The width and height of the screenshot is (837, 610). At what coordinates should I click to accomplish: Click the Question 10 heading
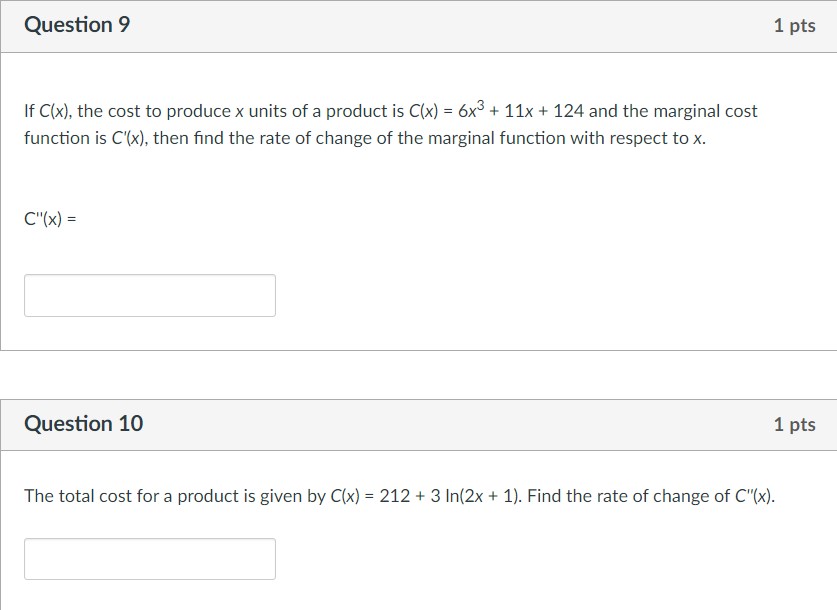tap(84, 423)
